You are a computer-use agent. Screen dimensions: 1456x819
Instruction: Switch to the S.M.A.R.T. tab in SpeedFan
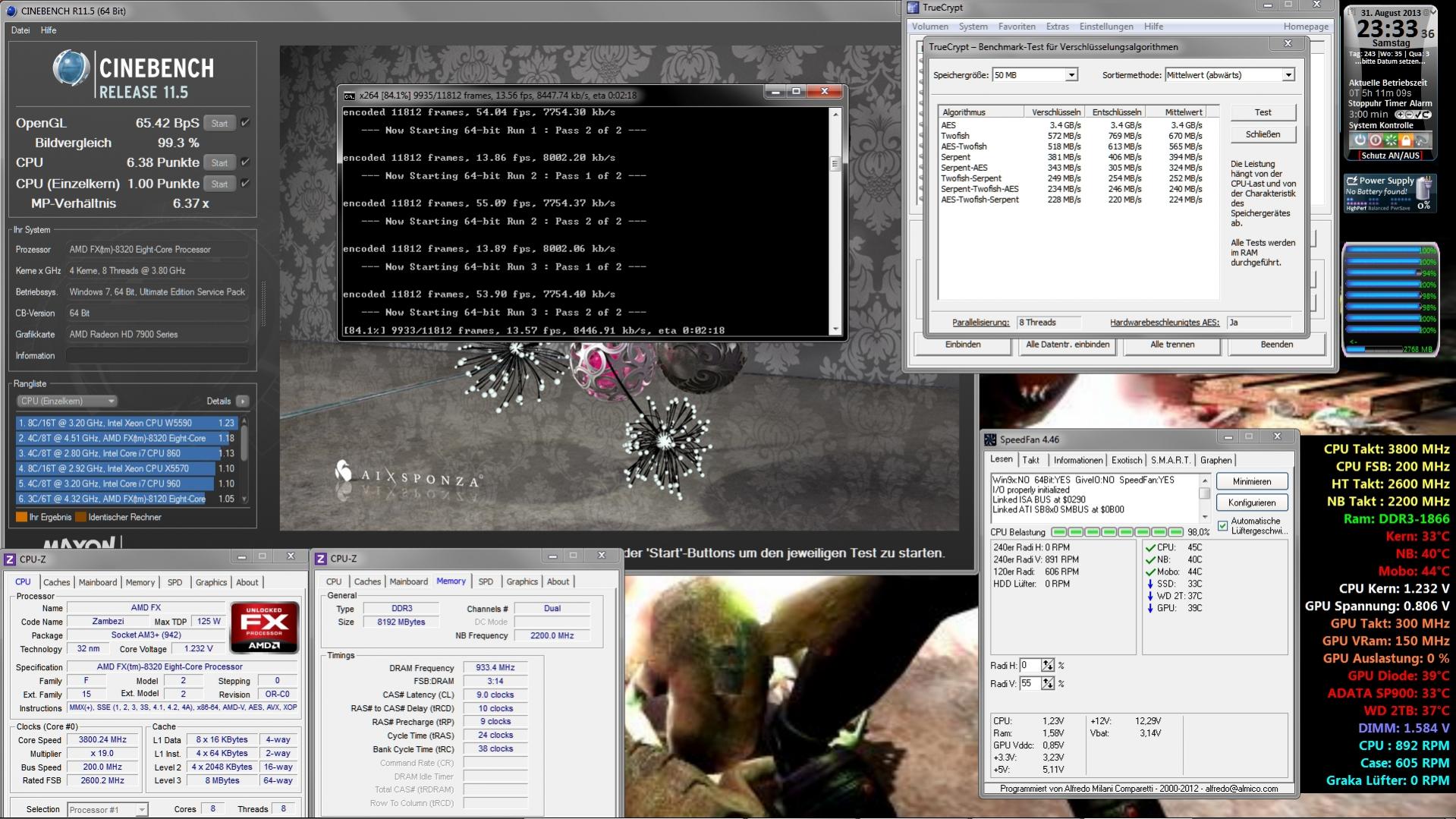coord(1170,460)
